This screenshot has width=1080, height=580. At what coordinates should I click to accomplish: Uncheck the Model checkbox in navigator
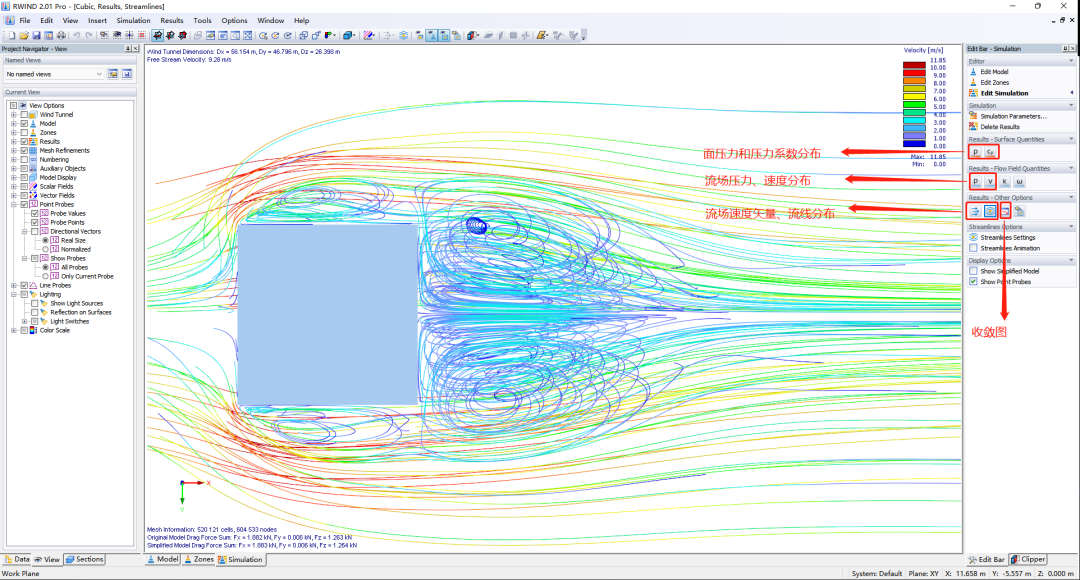coord(24,123)
